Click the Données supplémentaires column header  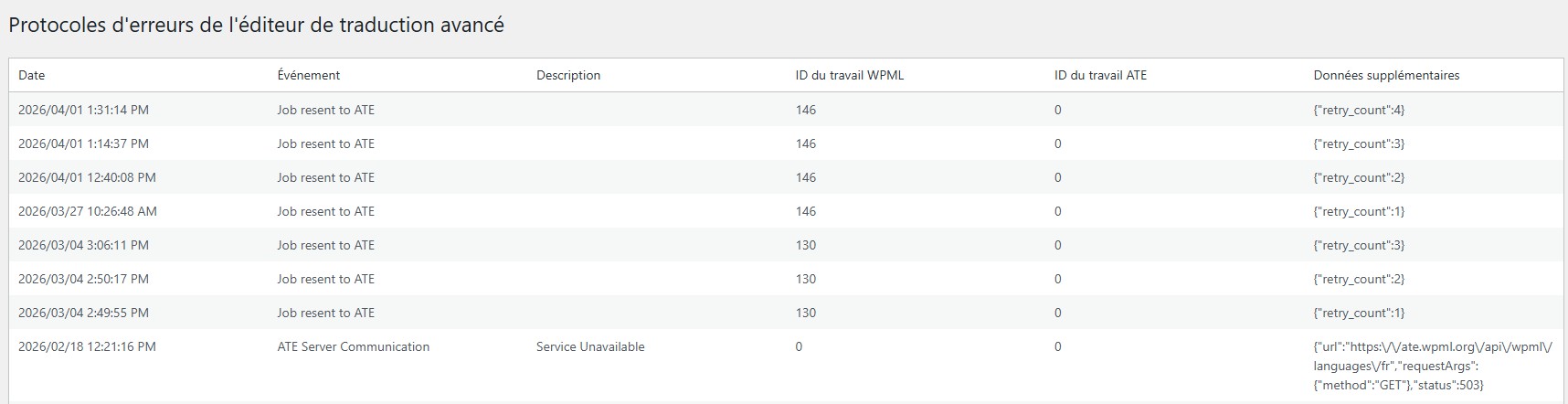(1386, 75)
